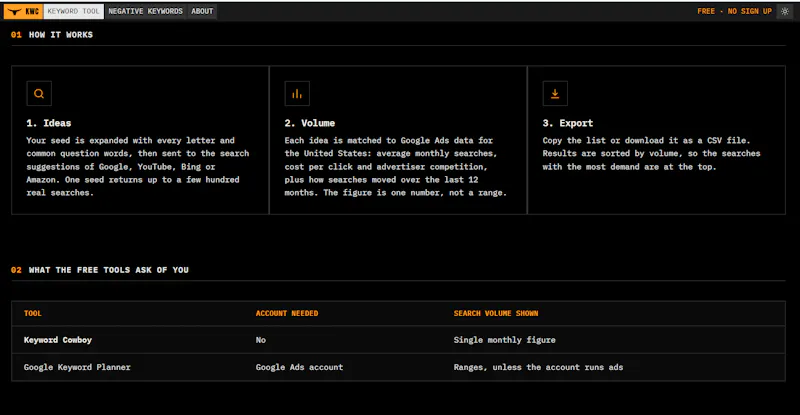Click the '1. Ideas' card title

[x=49, y=123]
